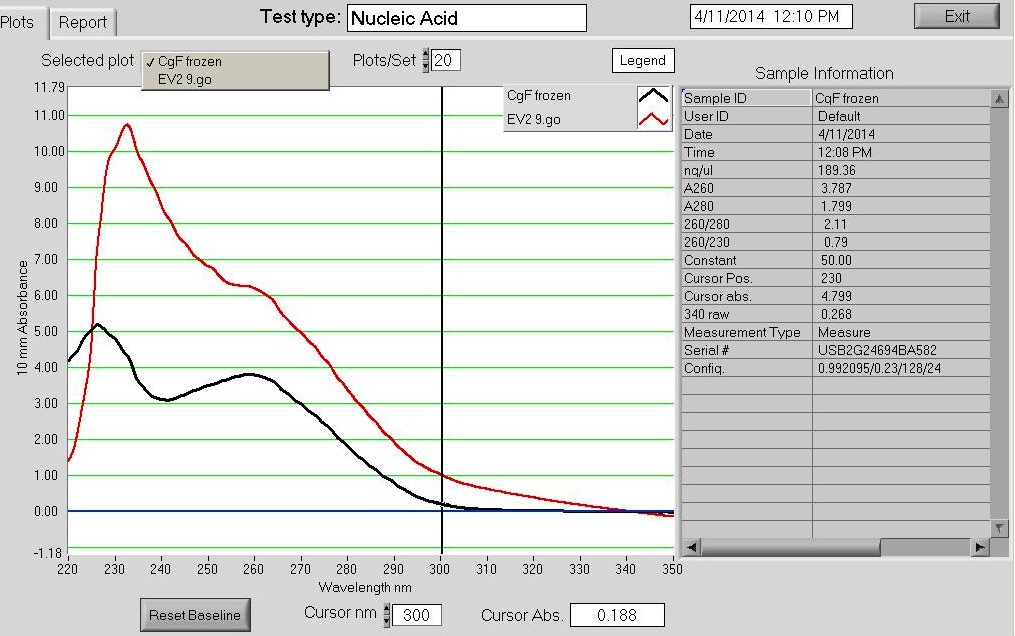Screen dimensions: 1015x636
Task: Click the red line icon for EV2 9.go
Action: 654,119
